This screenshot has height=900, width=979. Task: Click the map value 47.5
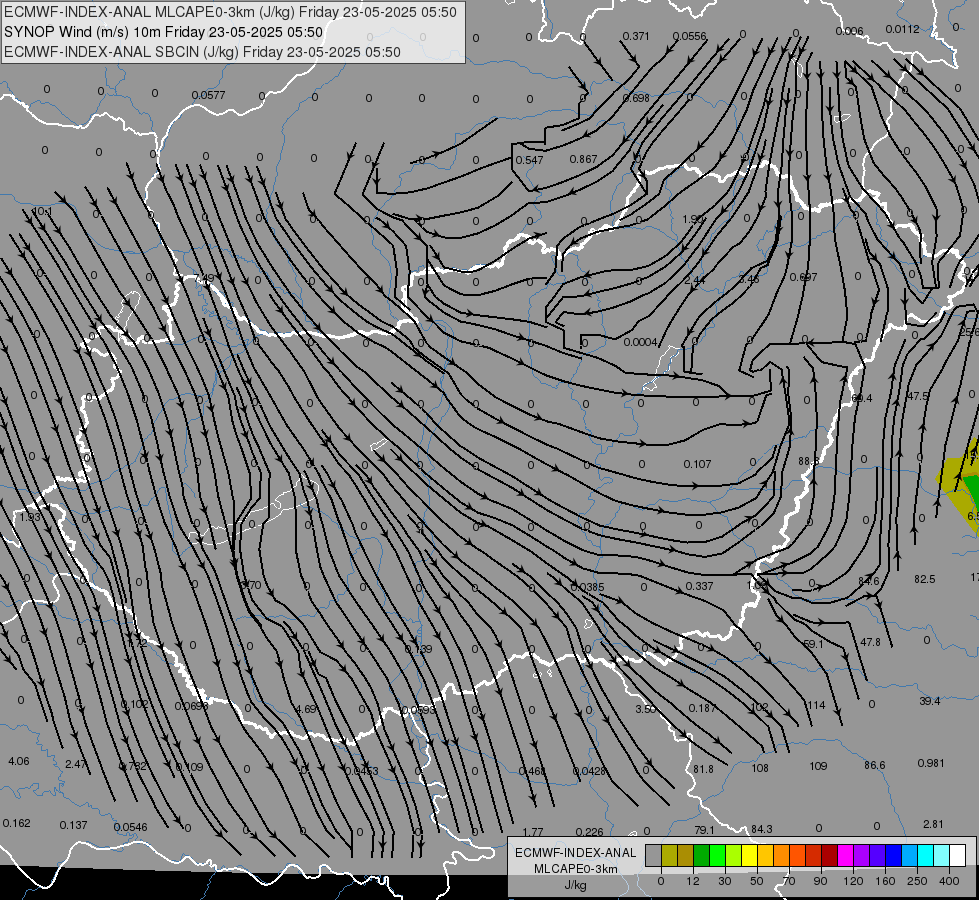tap(918, 397)
